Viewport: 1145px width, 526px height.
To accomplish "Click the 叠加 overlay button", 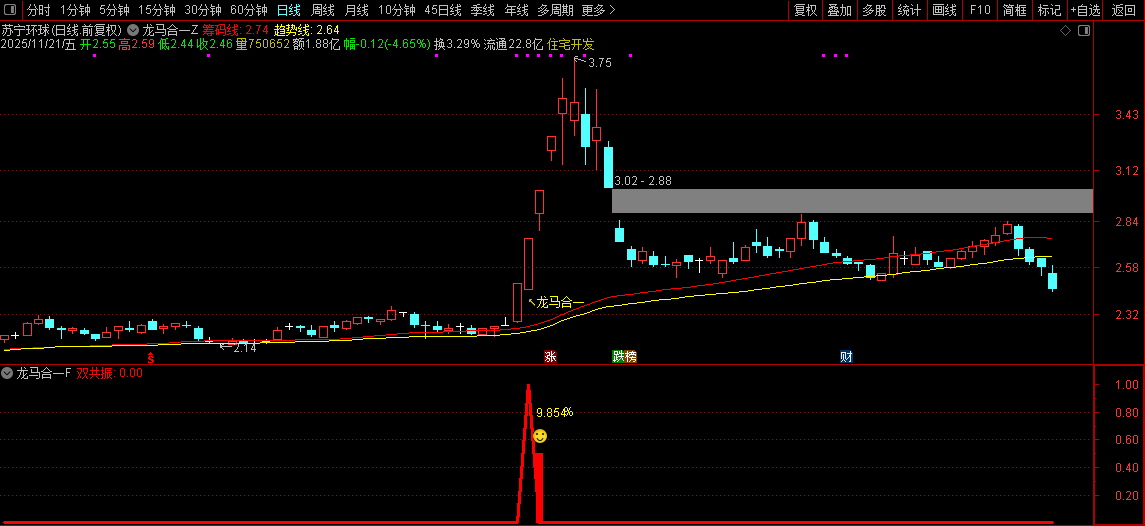I will pyautogui.click(x=840, y=10).
